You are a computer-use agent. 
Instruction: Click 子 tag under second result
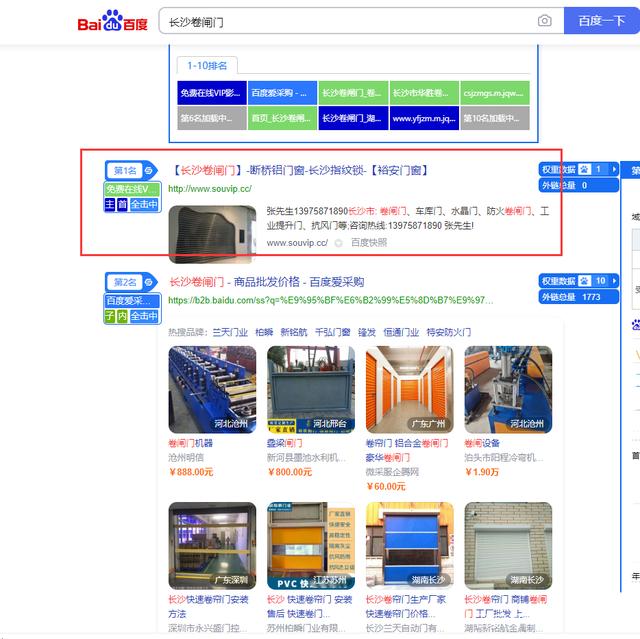pyautogui.click(x=110, y=316)
